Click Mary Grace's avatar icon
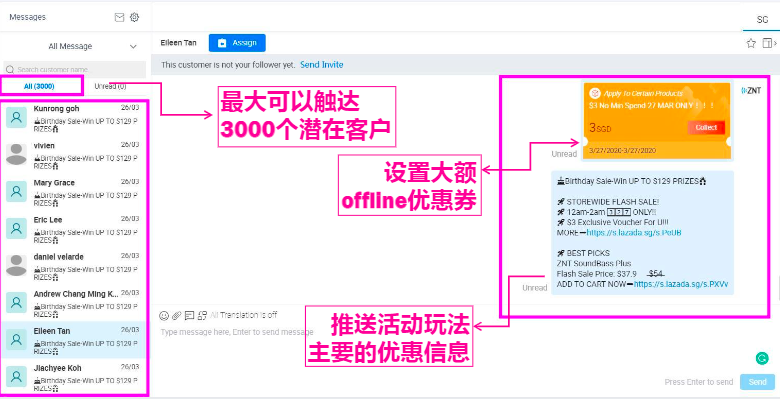780x399 pixels. pos(16,192)
